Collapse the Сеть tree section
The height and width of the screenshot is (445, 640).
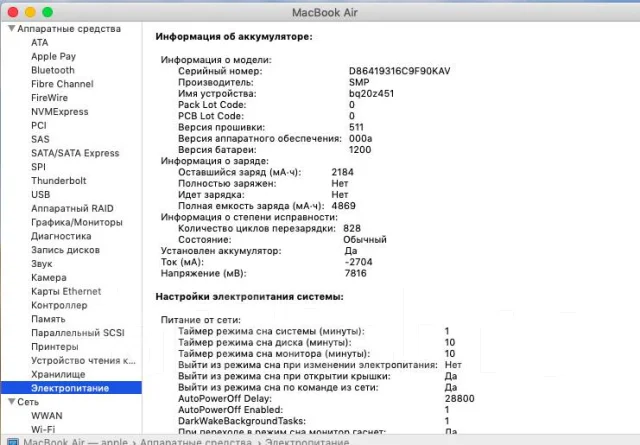tap(11, 402)
